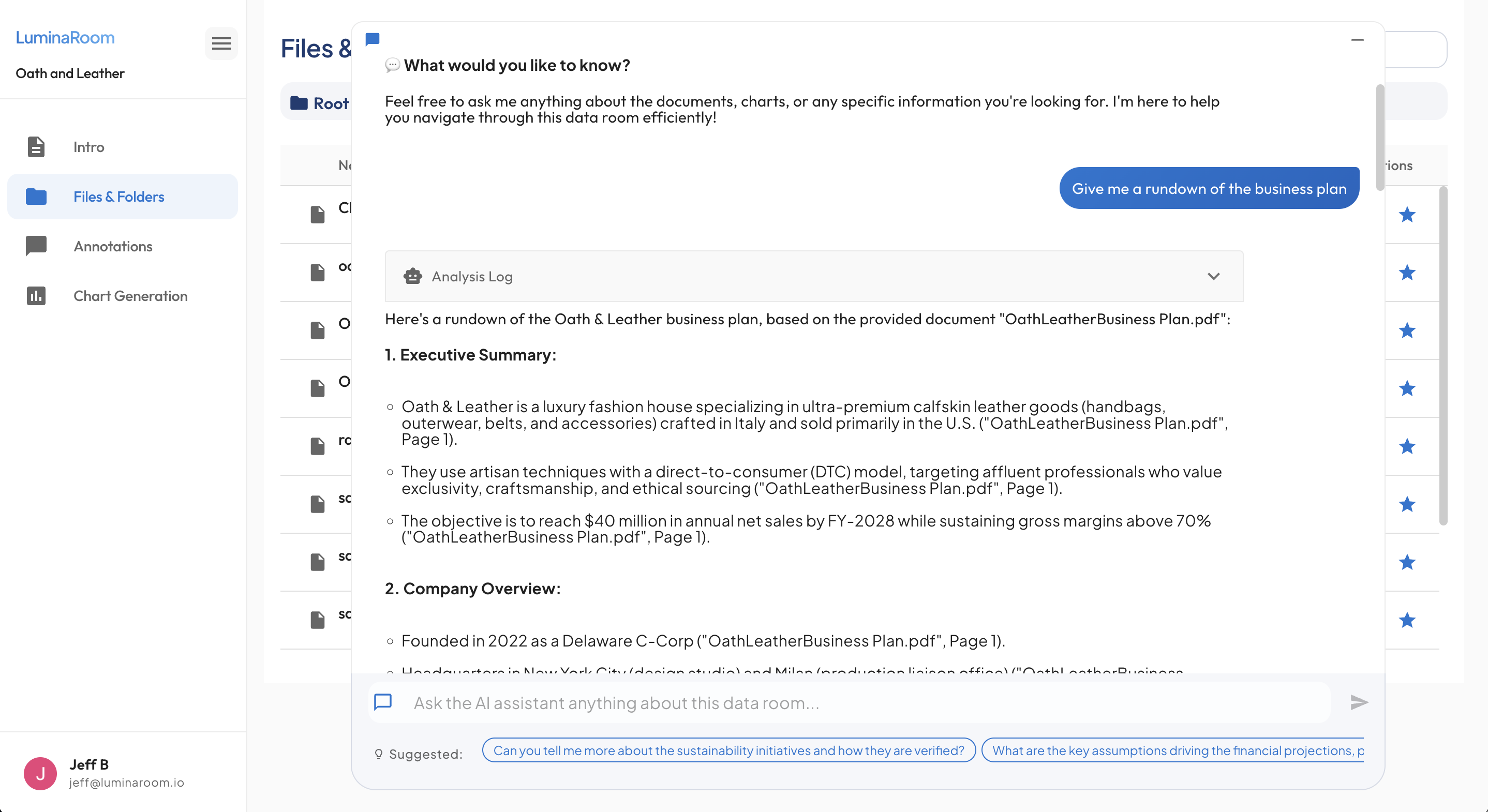Click the Root folder breadcrumb
Image resolution: width=1488 pixels, height=812 pixels.
[319, 103]
